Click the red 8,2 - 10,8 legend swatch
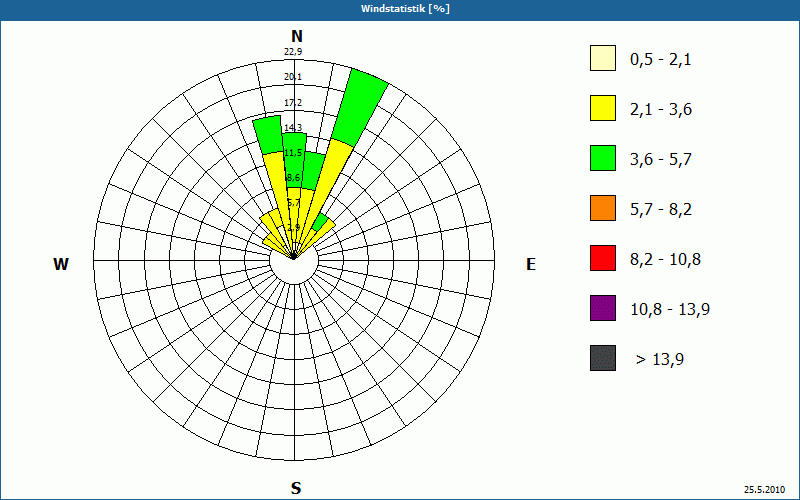This screenshot has height=500, width=800. coord(603,258)
